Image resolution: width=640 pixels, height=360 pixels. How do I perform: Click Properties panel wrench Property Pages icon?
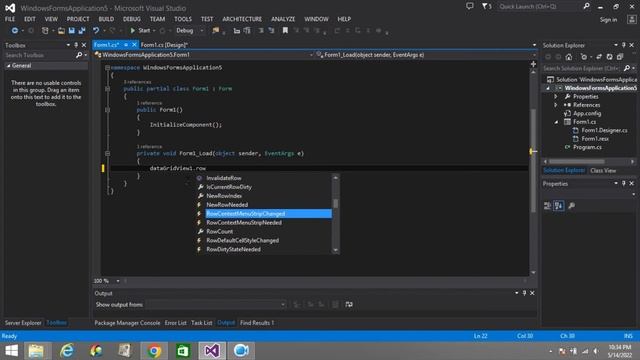point(571,206)
